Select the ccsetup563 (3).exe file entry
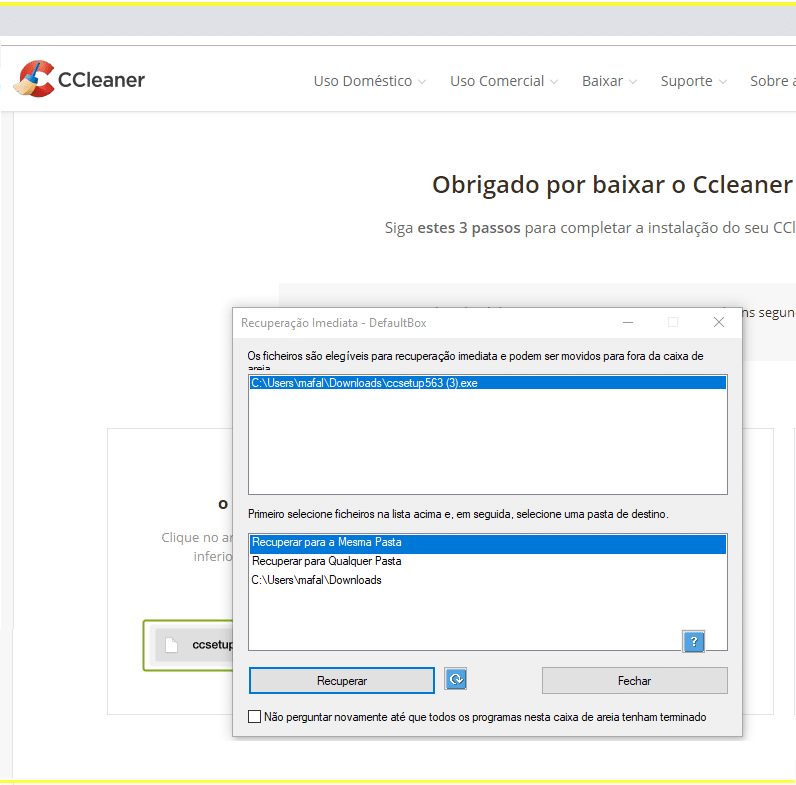Image resolution: width=796 pixels, height=785 pixels. point(487,383)
